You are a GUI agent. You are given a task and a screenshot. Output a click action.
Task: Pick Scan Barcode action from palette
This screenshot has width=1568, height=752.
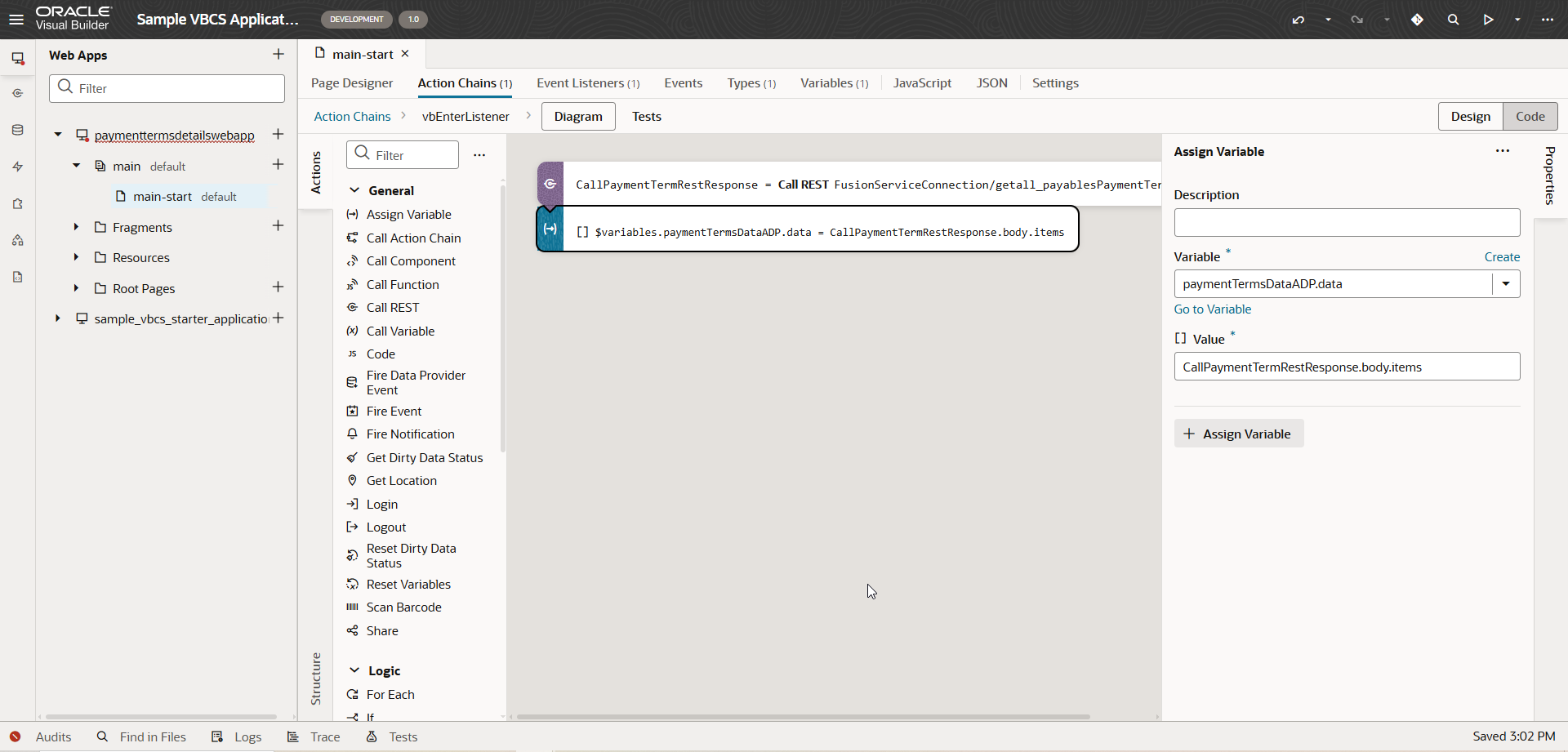point(403,607)
